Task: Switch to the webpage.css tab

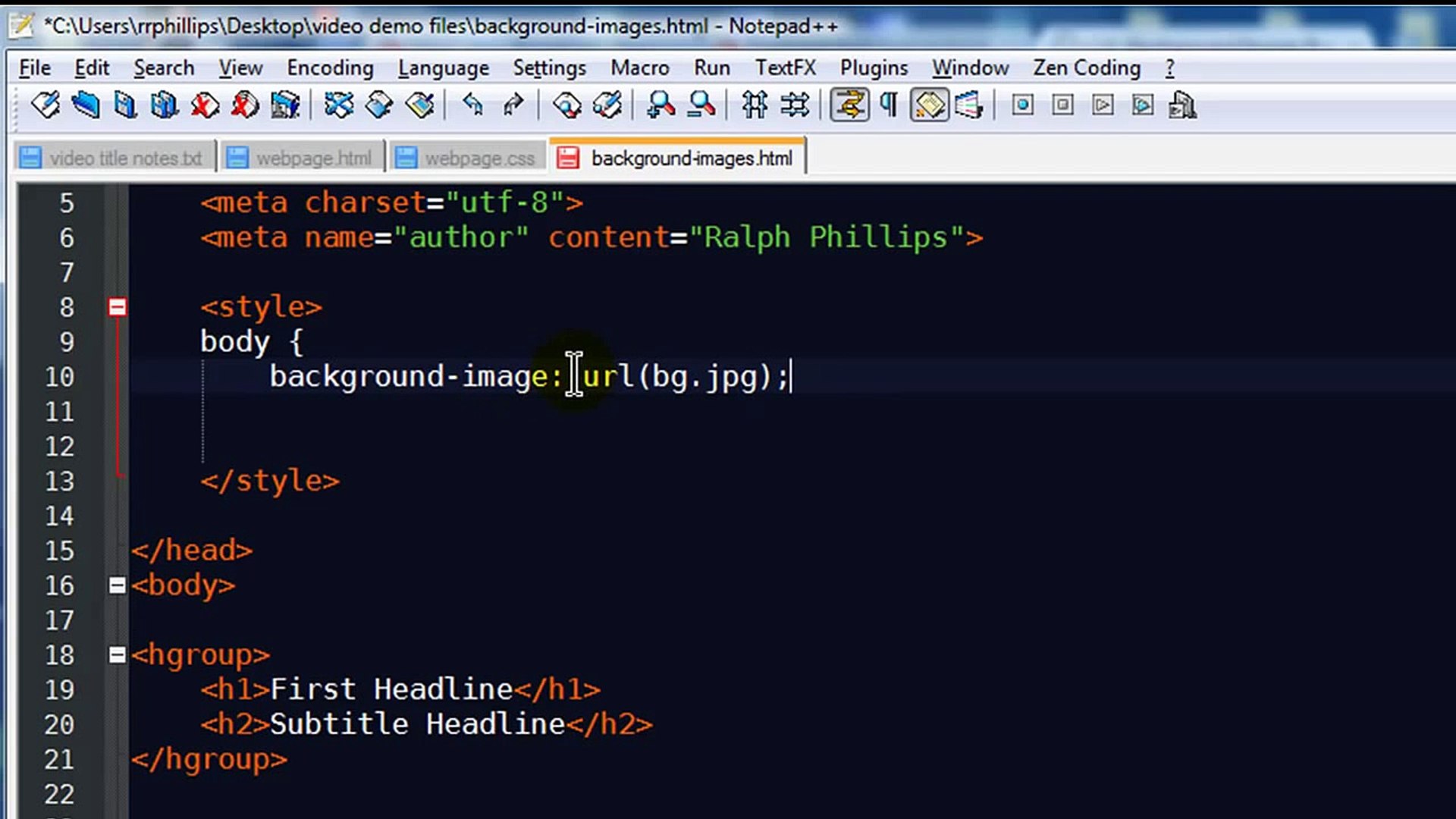Action: [x=479, y=158]
